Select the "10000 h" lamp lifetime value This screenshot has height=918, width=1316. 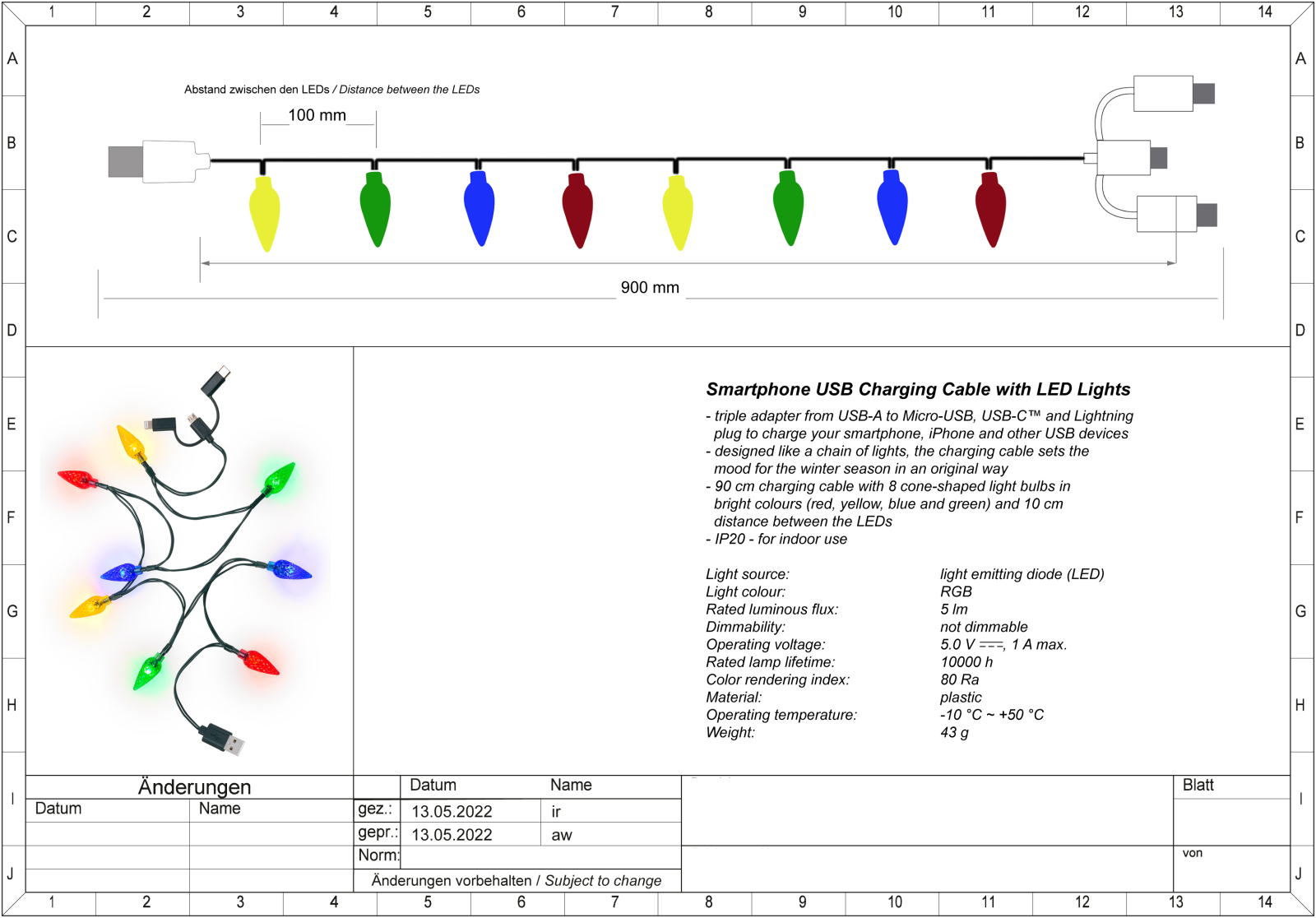click(966, 662)
